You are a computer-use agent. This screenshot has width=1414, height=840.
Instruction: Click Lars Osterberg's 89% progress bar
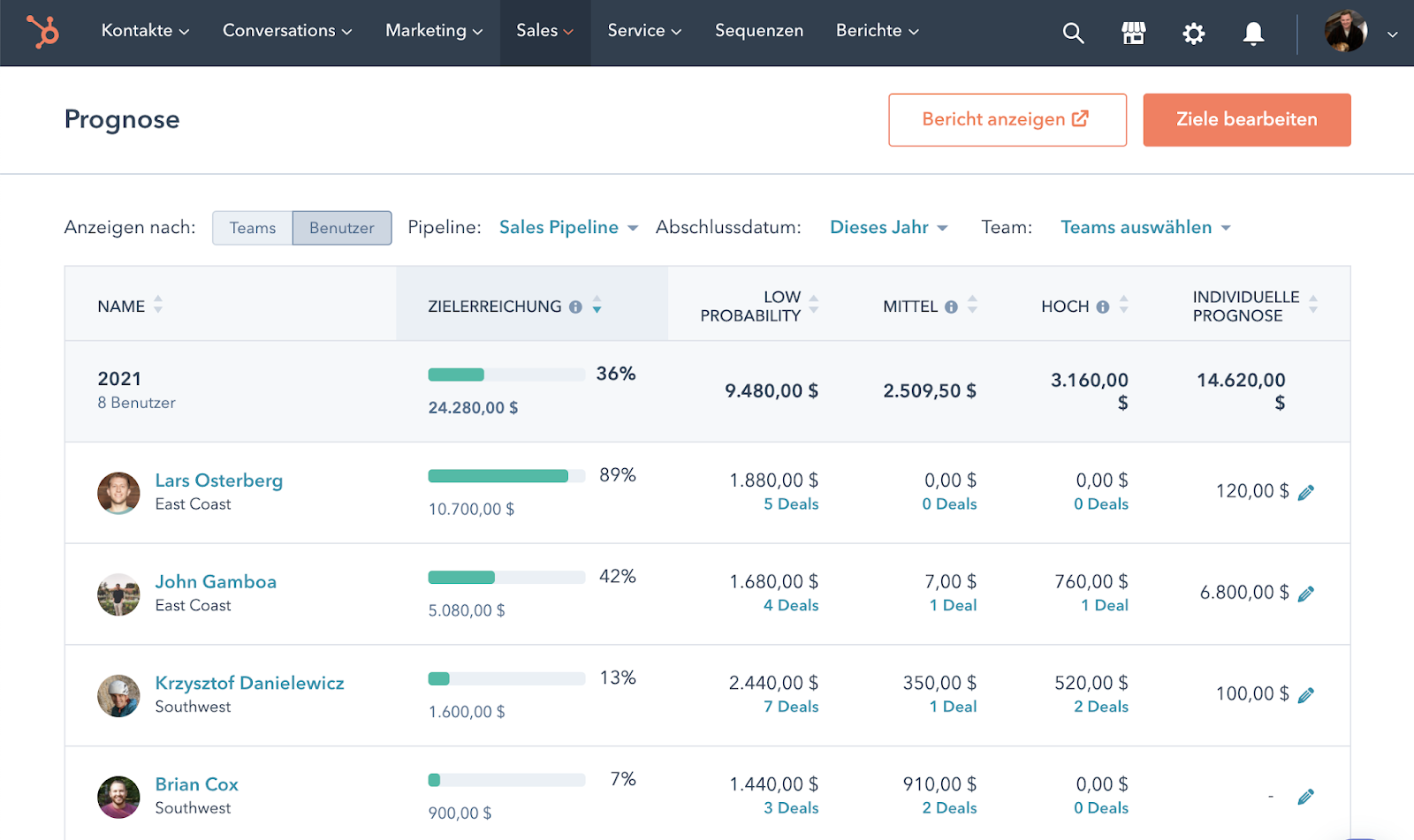[x=506, y=476]
